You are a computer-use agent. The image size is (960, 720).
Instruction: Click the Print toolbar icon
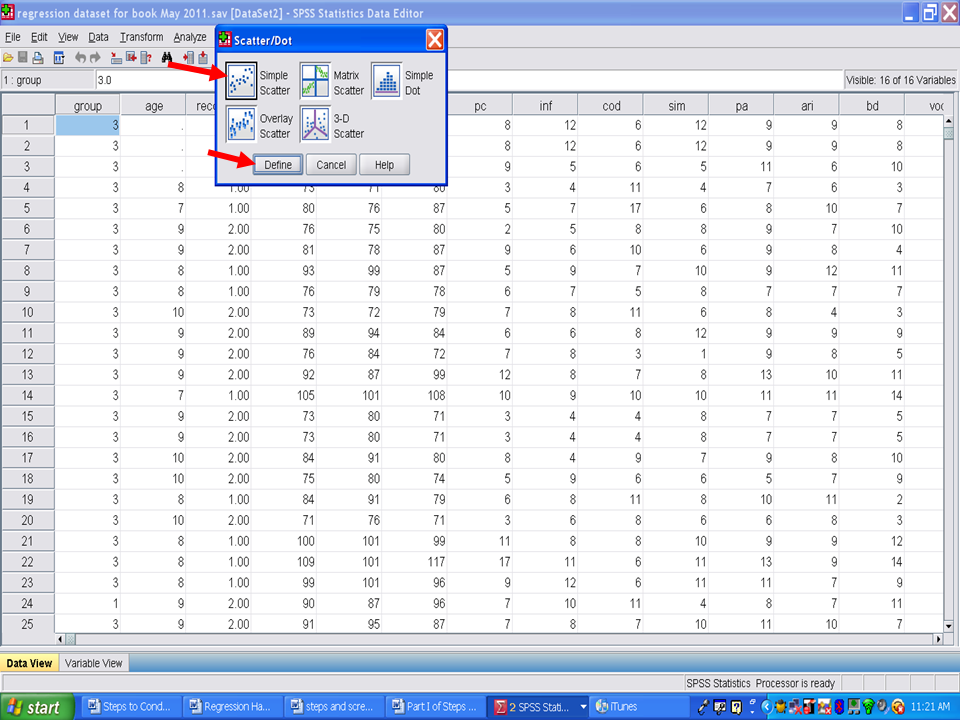pyautogui.click(x=38, y=57)
